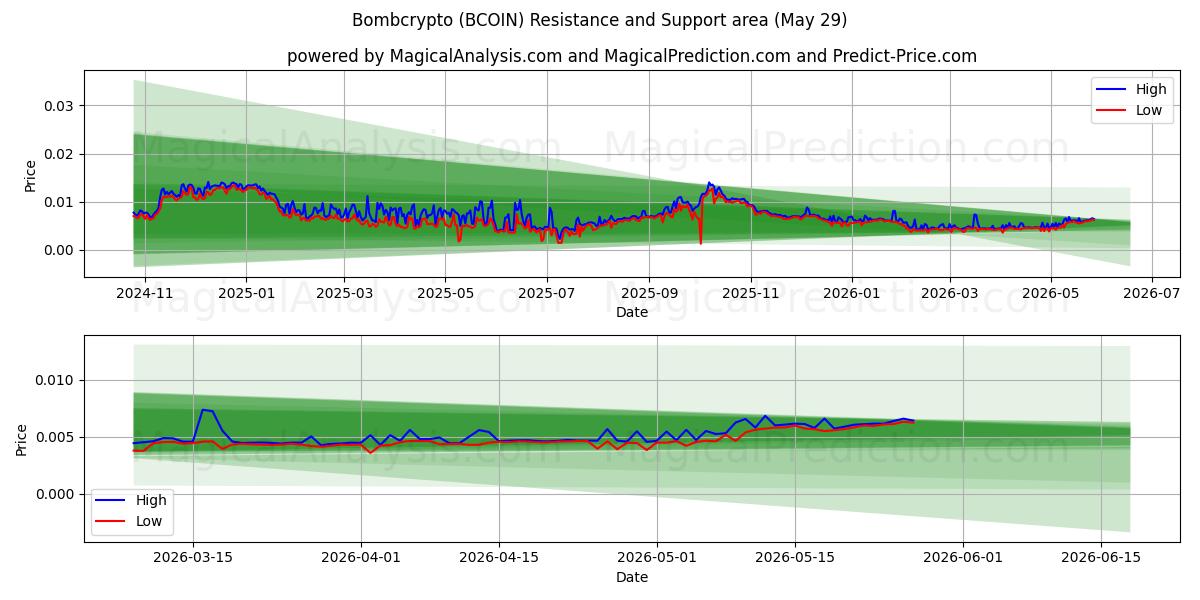Click the '2025-03' x-axis label
Viewport: 1200px width, 600px height.
coord(343,294)
